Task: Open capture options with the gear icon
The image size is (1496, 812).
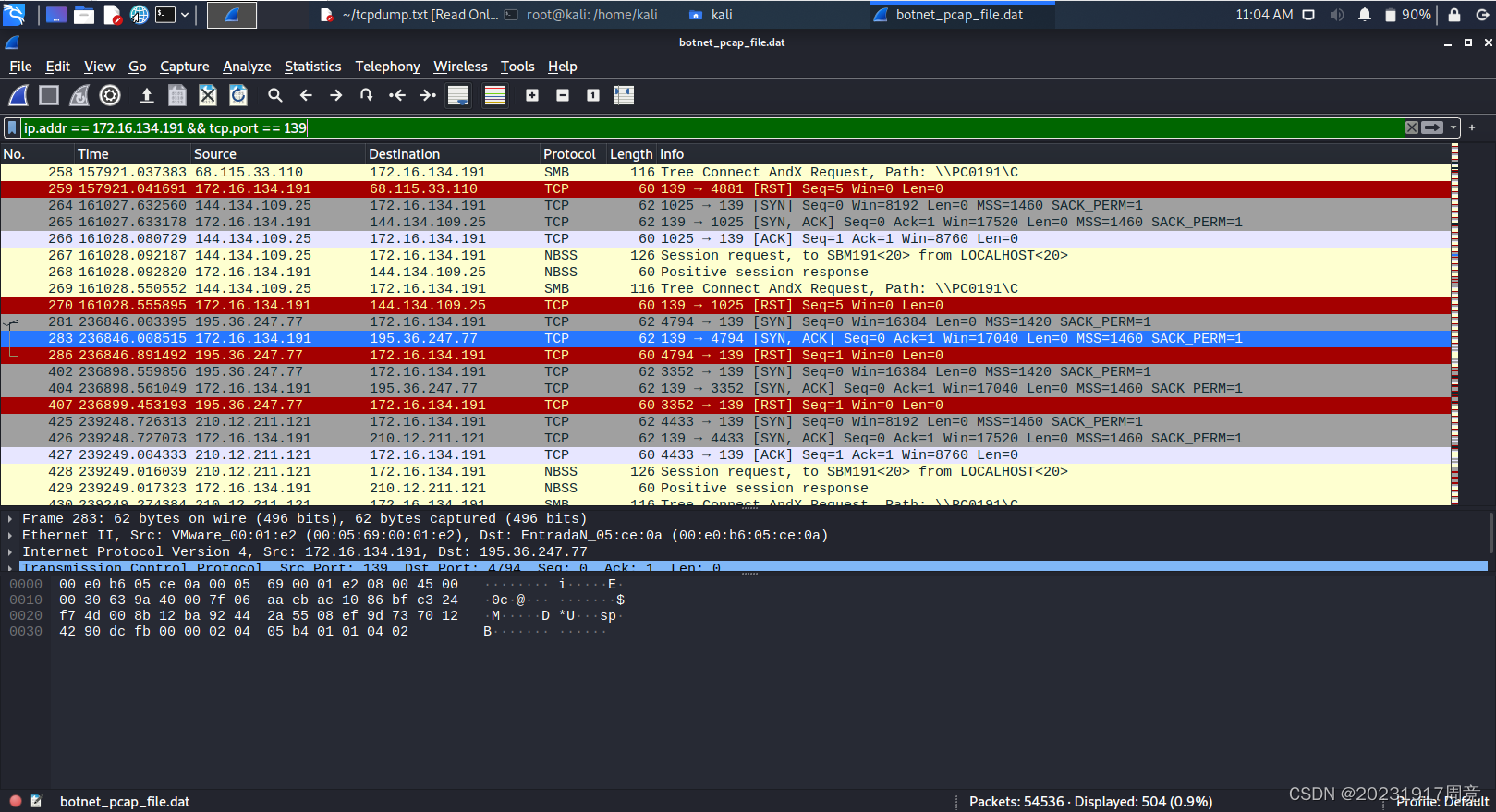Action: (110, 95)
